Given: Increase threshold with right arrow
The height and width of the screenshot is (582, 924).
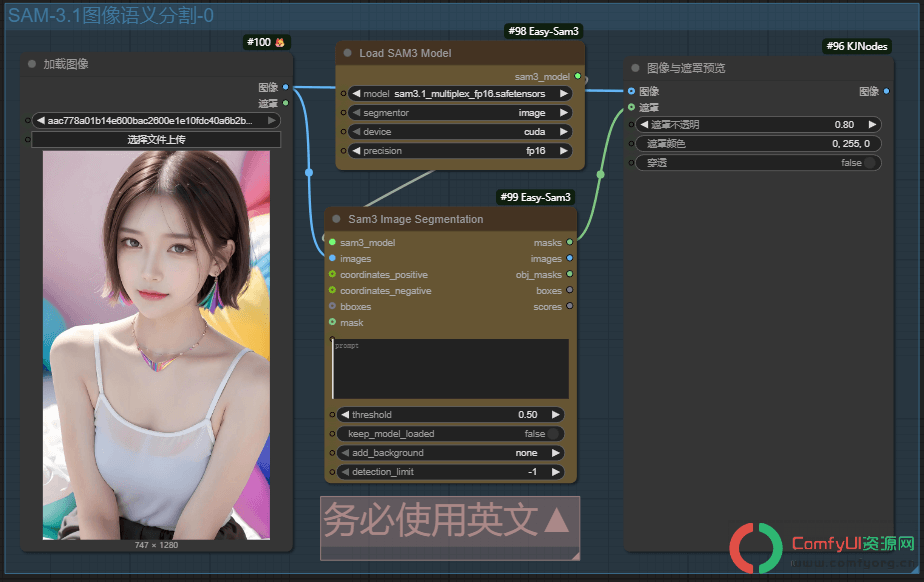Looking at the screenshot, I should tap(556, 414).
